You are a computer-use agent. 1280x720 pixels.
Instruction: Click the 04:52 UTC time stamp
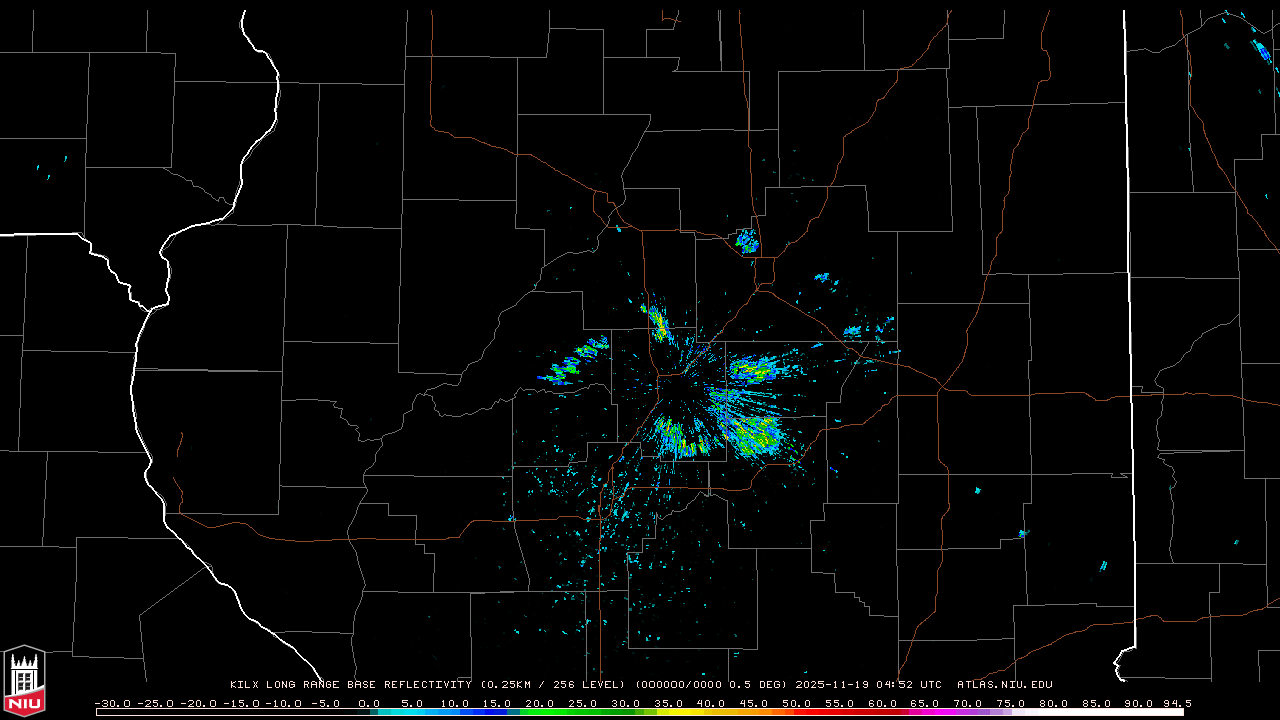pos(908,685)
